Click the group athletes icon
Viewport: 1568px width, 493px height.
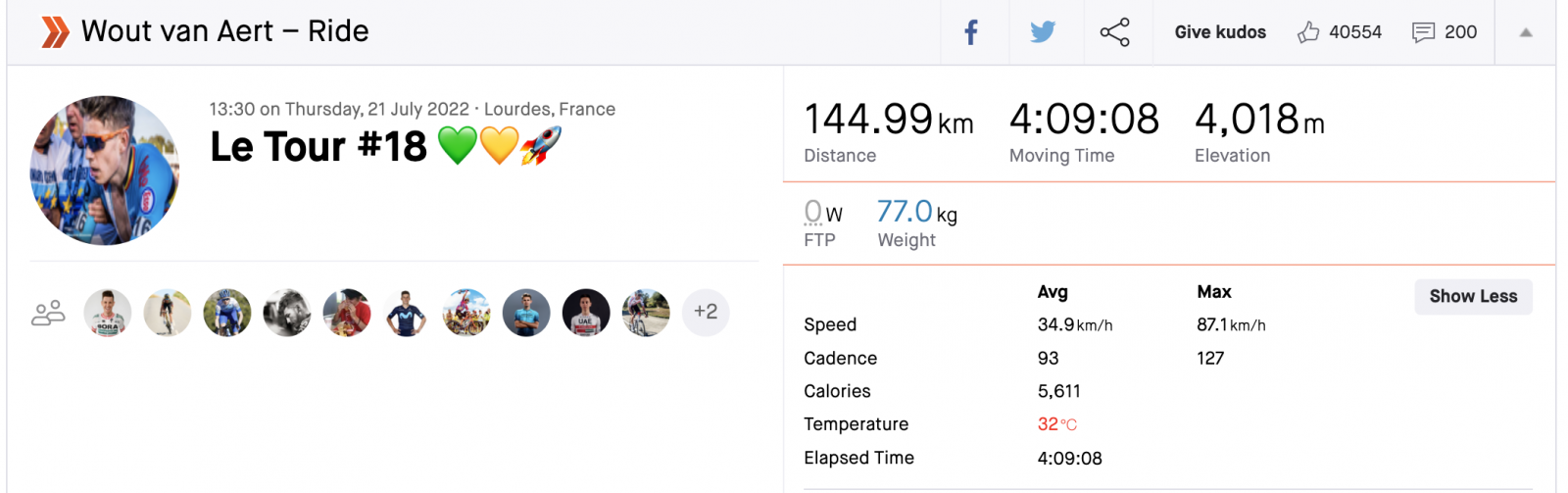click(48, 313)
